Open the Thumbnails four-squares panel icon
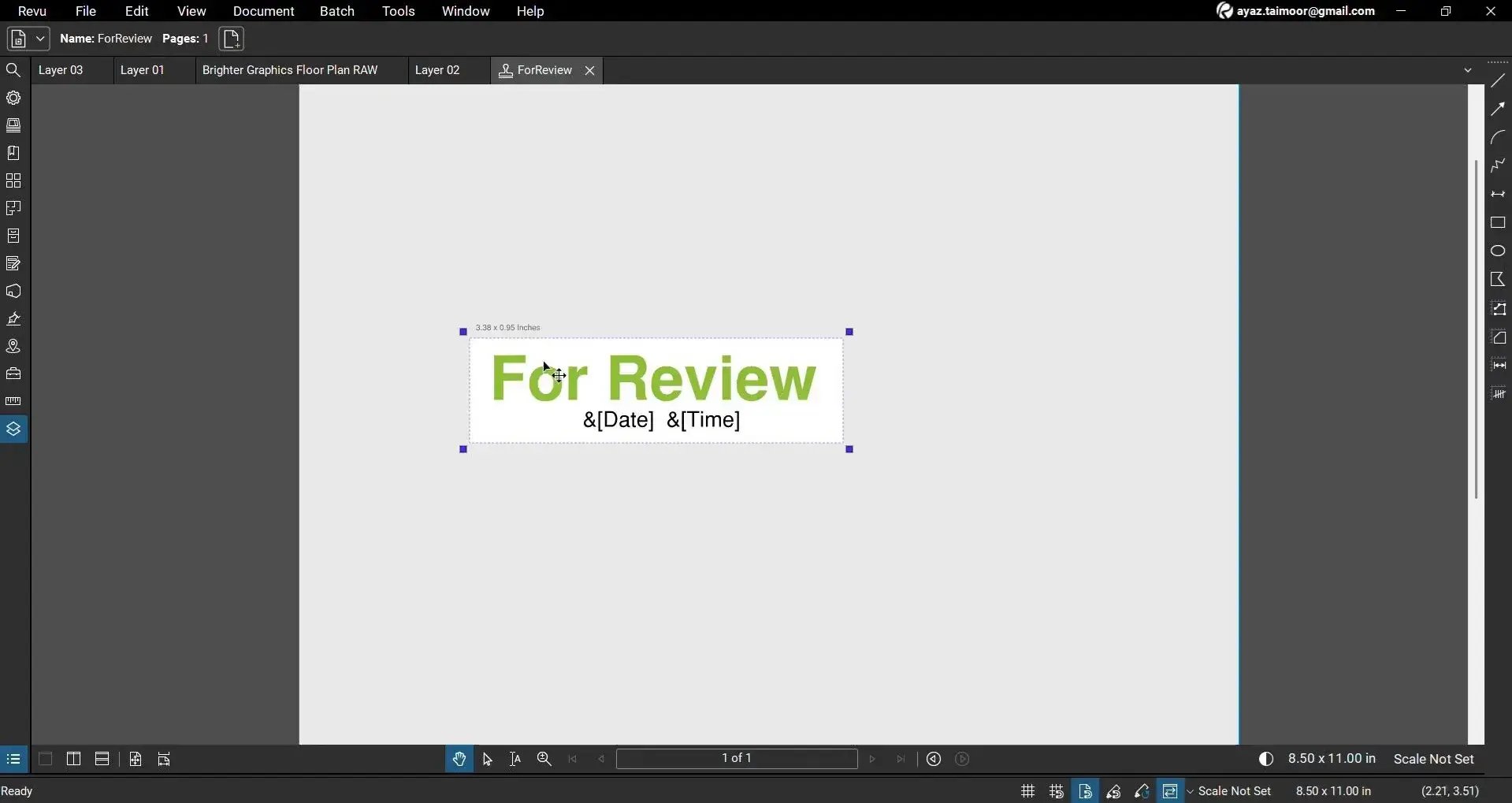Viewport: 1512px width, 803px height. click(x=13, y=180)
